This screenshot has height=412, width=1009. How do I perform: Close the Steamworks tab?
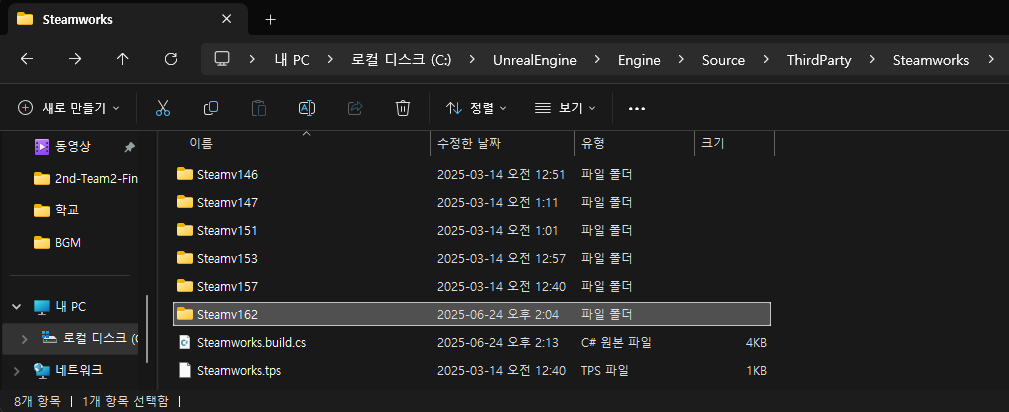[x=227, y=19]
